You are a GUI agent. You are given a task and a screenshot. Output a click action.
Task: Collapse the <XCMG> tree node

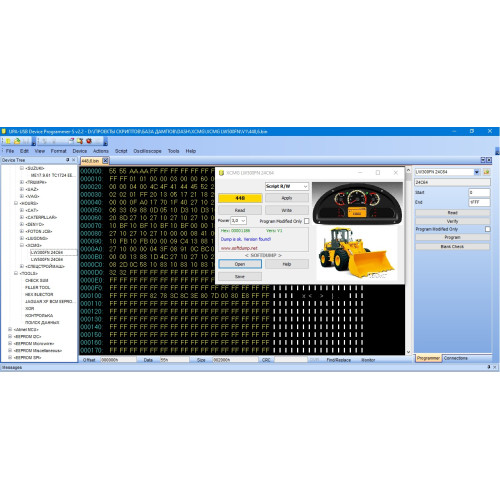[x=22, y=245]
